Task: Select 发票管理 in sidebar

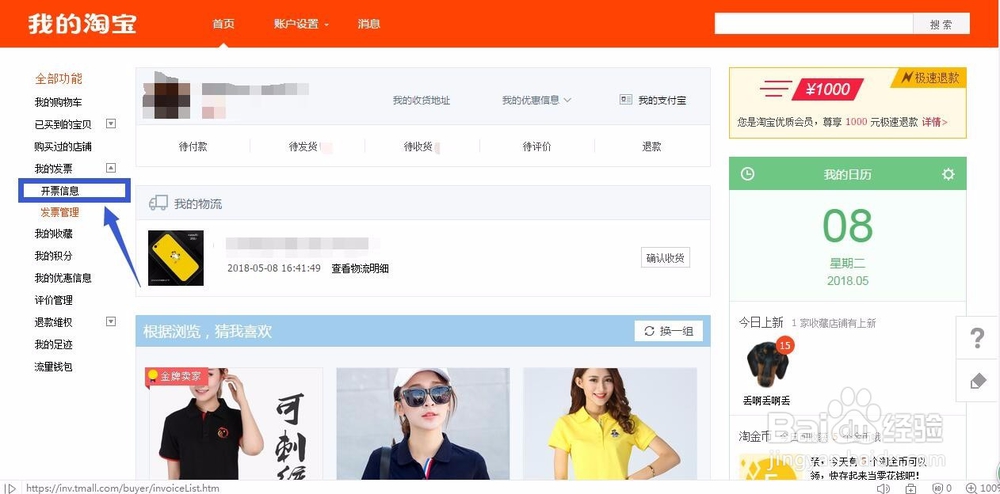Action: click(60, 212)
